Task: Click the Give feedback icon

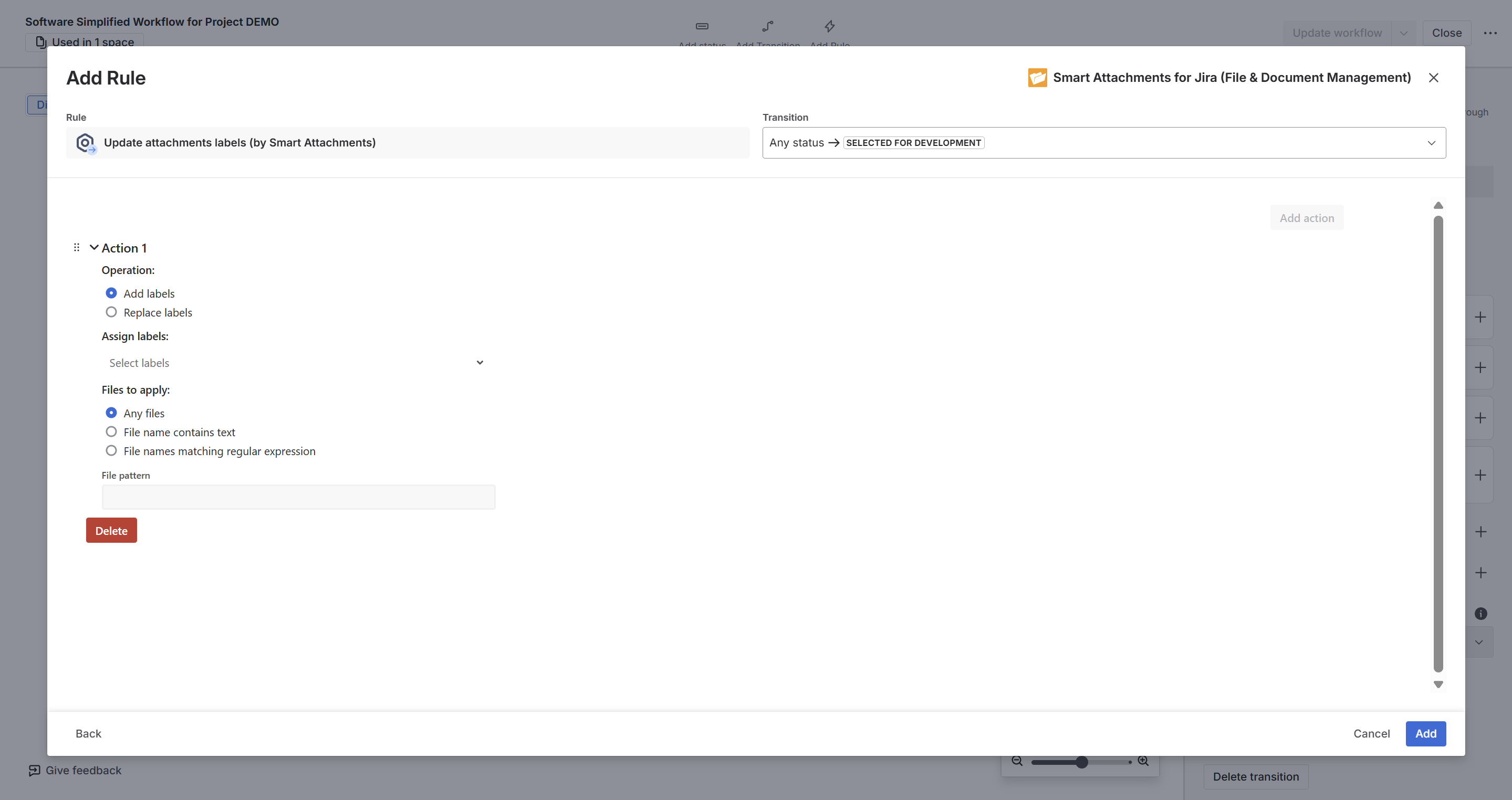Action: point(34,771)
